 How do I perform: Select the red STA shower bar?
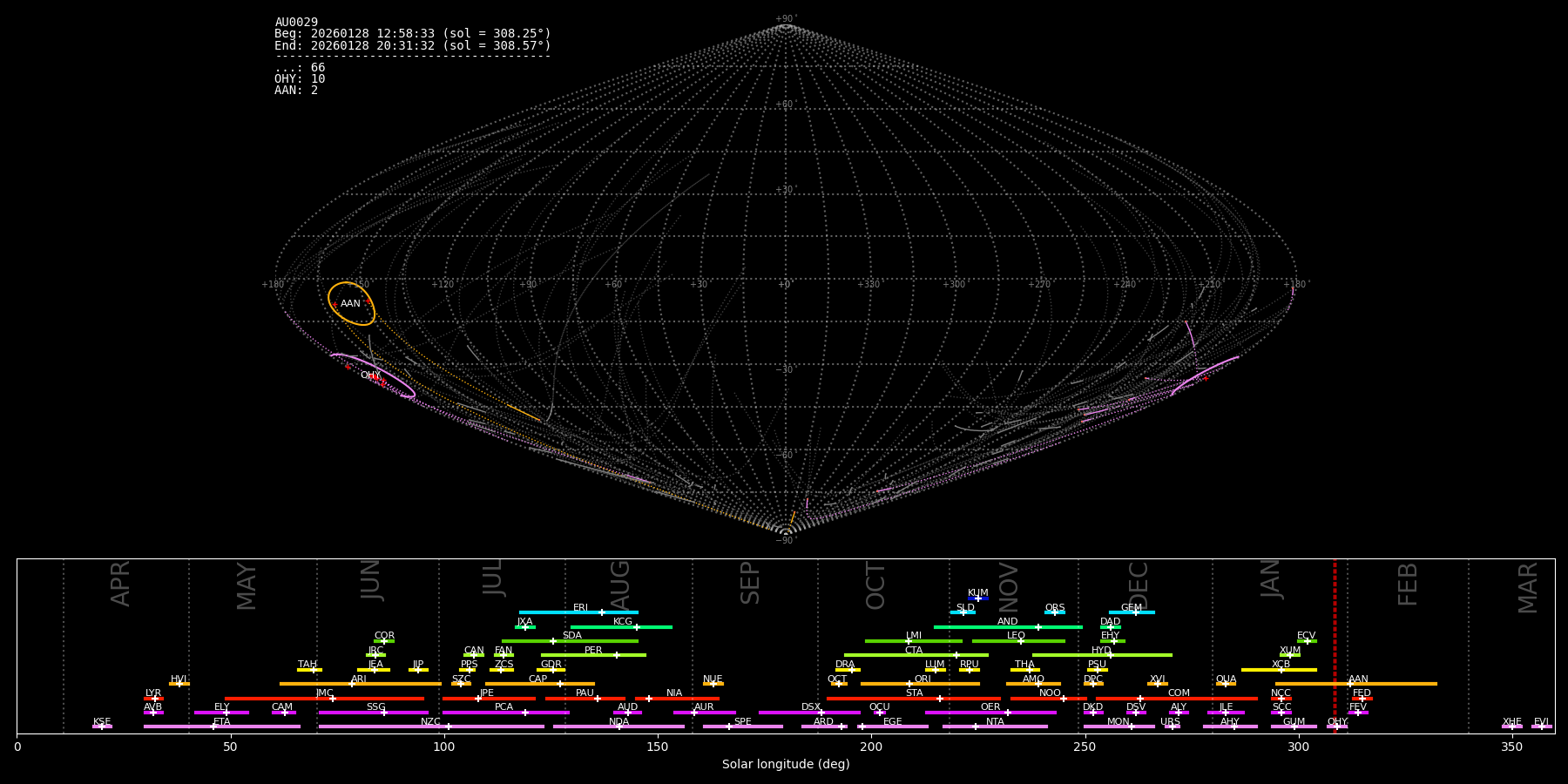[x=880, y=699]
